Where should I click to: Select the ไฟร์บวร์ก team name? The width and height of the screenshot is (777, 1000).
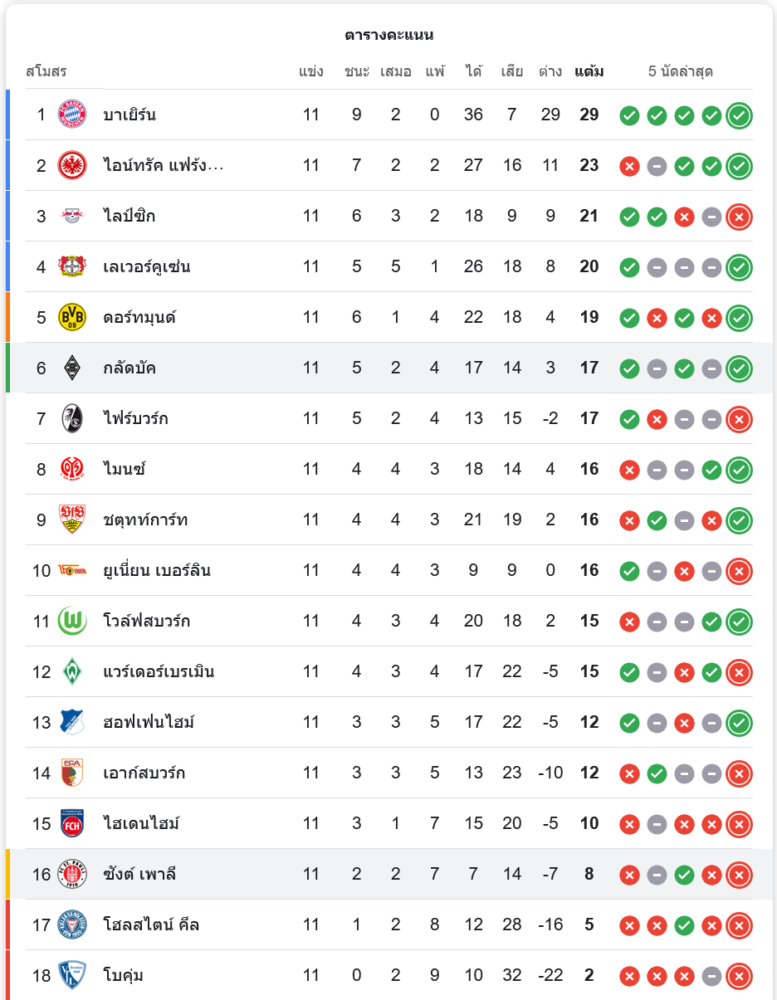(136, 418)
